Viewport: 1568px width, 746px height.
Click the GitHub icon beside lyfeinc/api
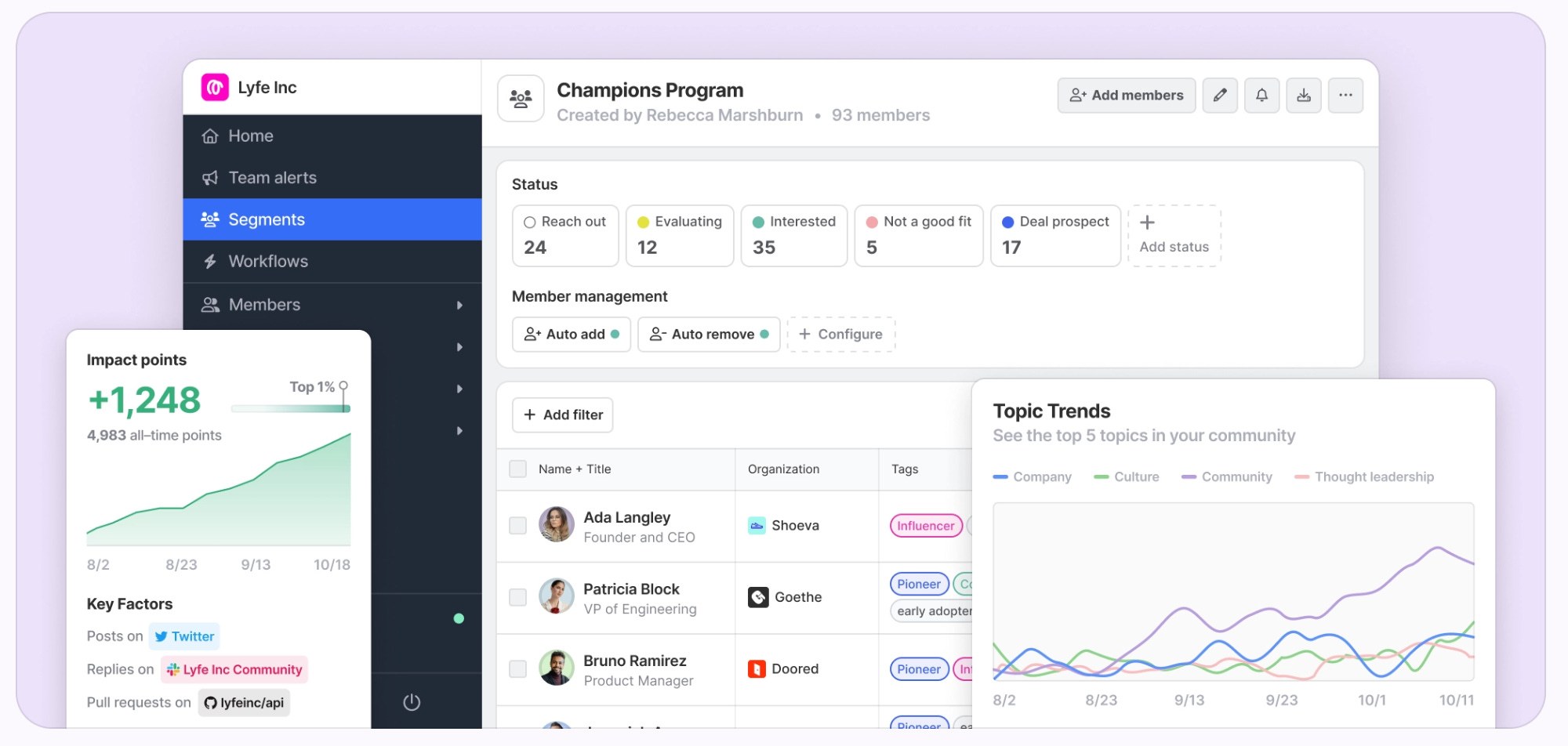210,703
